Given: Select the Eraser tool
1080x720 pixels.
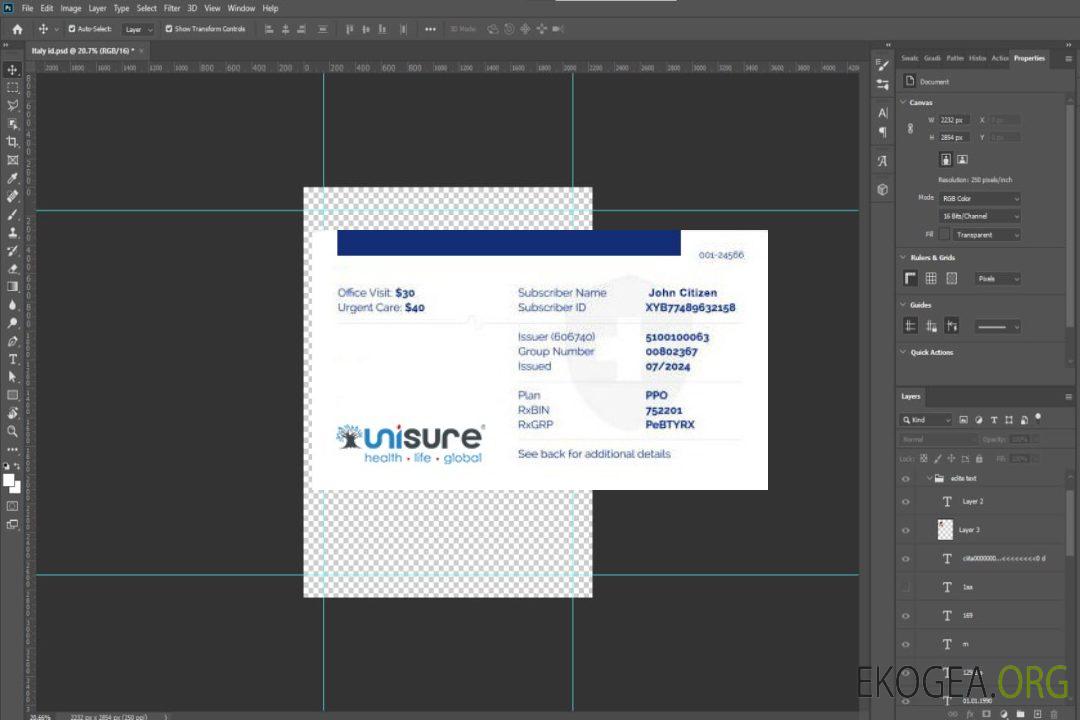Looking at the screenshot, I should 13,269.
